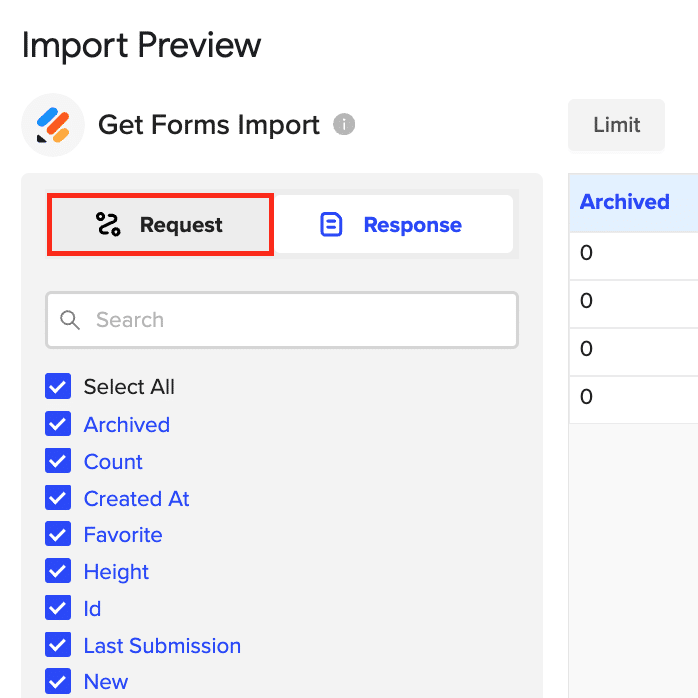
Task: Switch to the Request tab
Action: (x=160, y=224)
